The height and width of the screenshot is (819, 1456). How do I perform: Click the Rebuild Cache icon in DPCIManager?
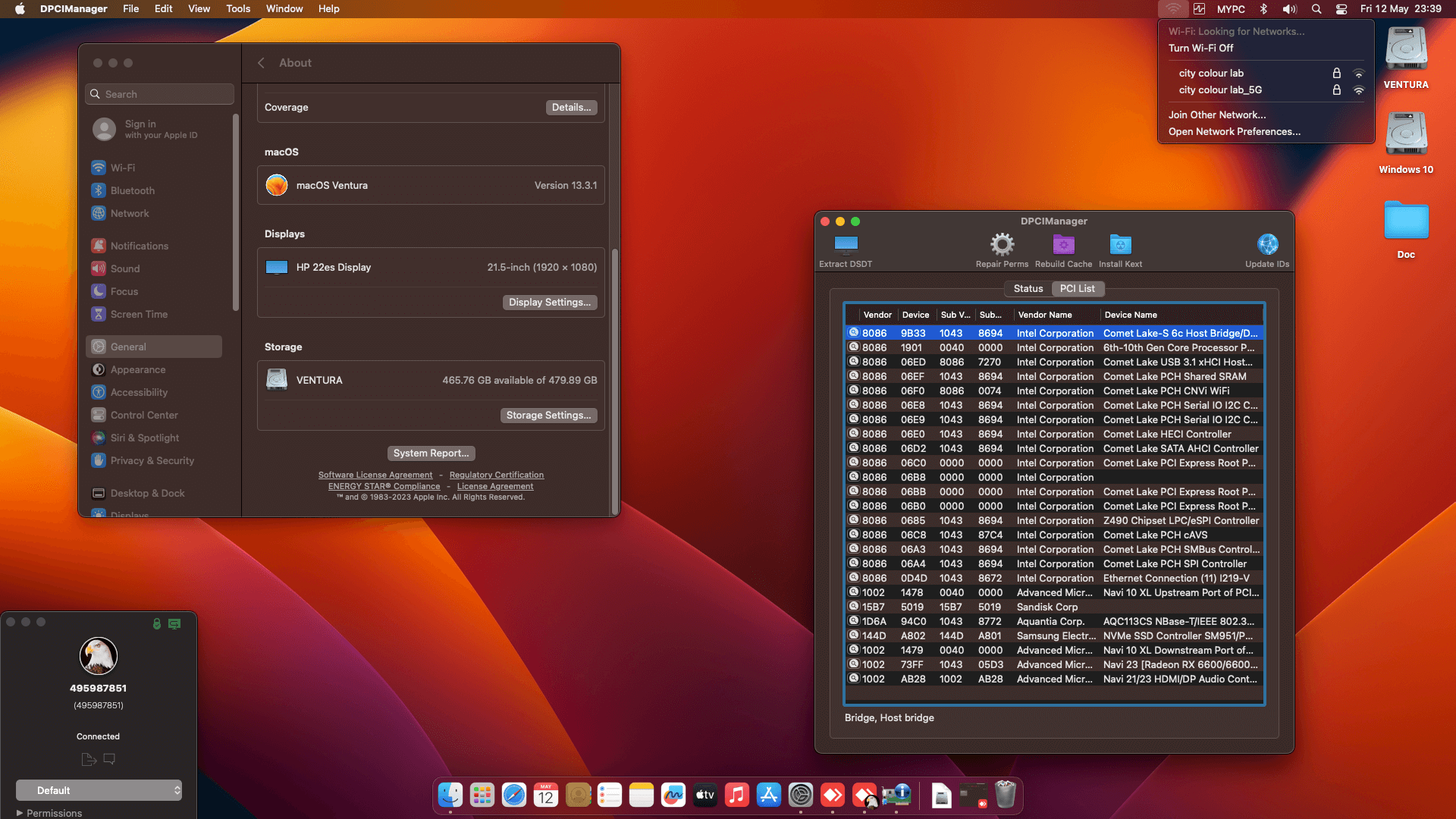click(1063, 244)
